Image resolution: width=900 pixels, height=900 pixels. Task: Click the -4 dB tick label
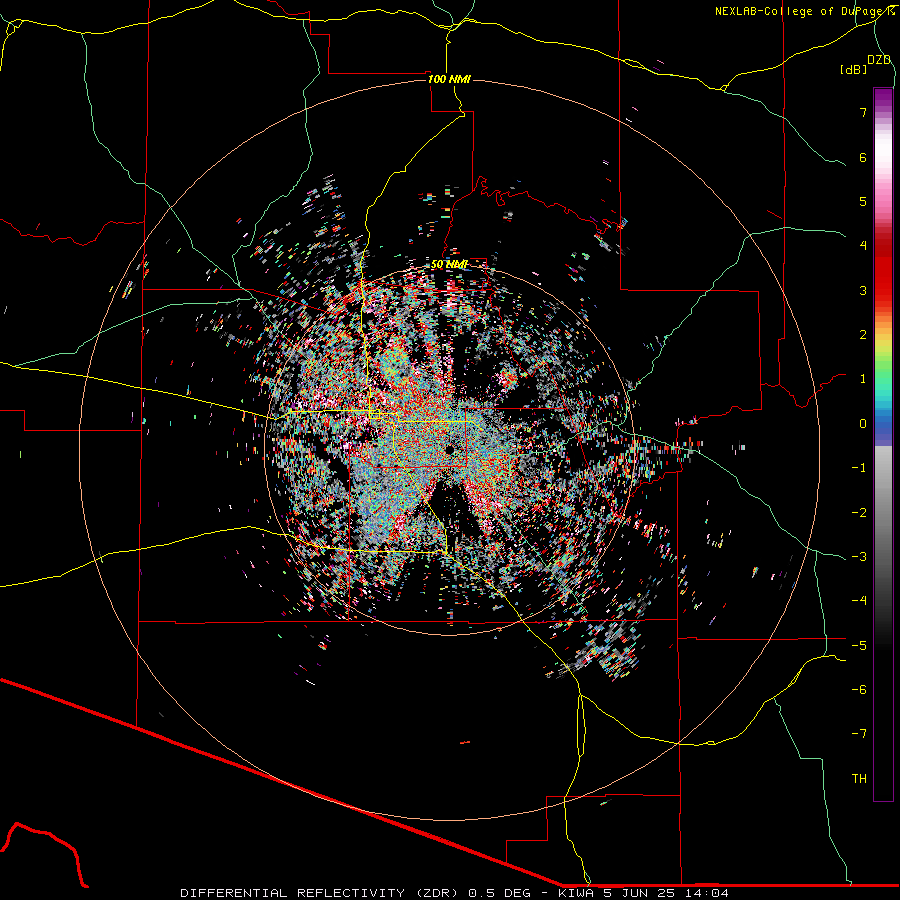tap(859, 600)
